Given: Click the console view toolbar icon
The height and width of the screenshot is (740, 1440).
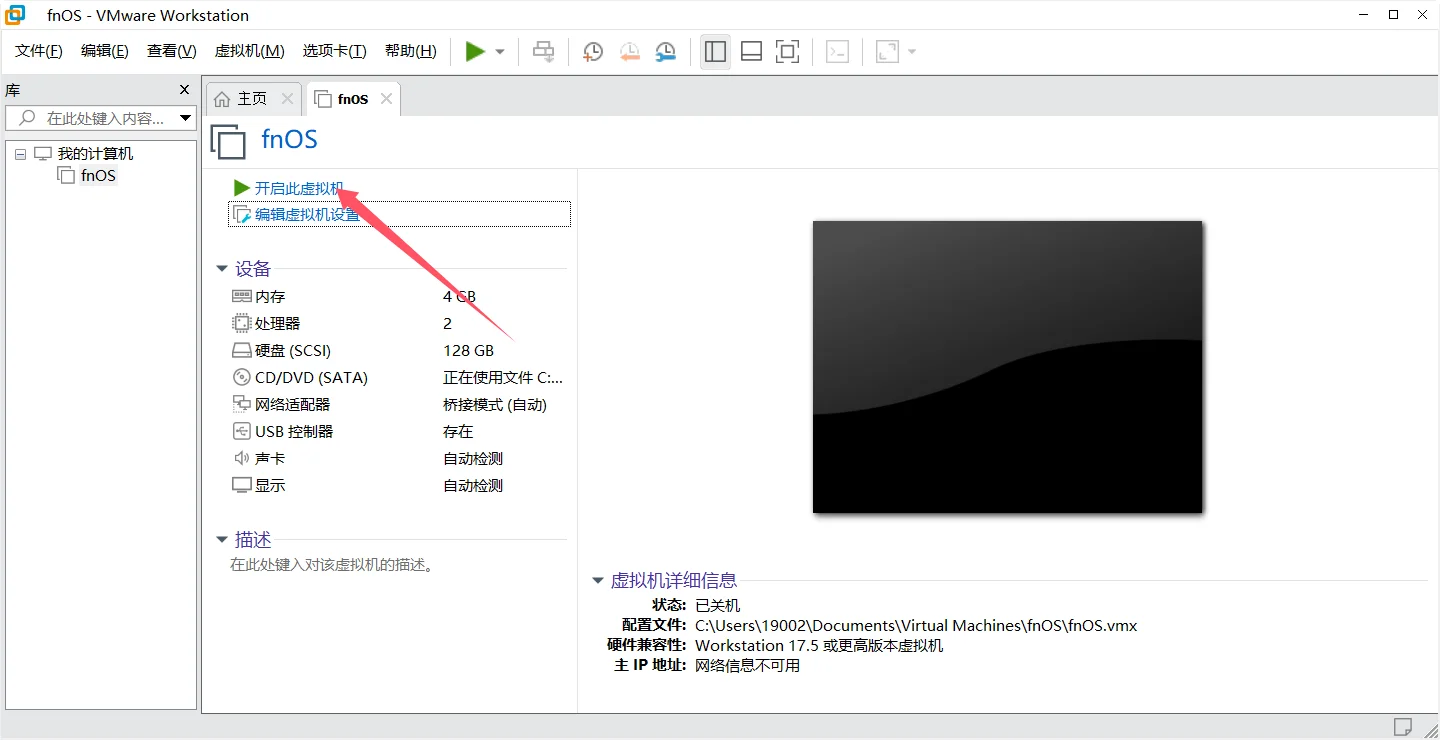Looking at the screenshot, I should pos(838,52).
